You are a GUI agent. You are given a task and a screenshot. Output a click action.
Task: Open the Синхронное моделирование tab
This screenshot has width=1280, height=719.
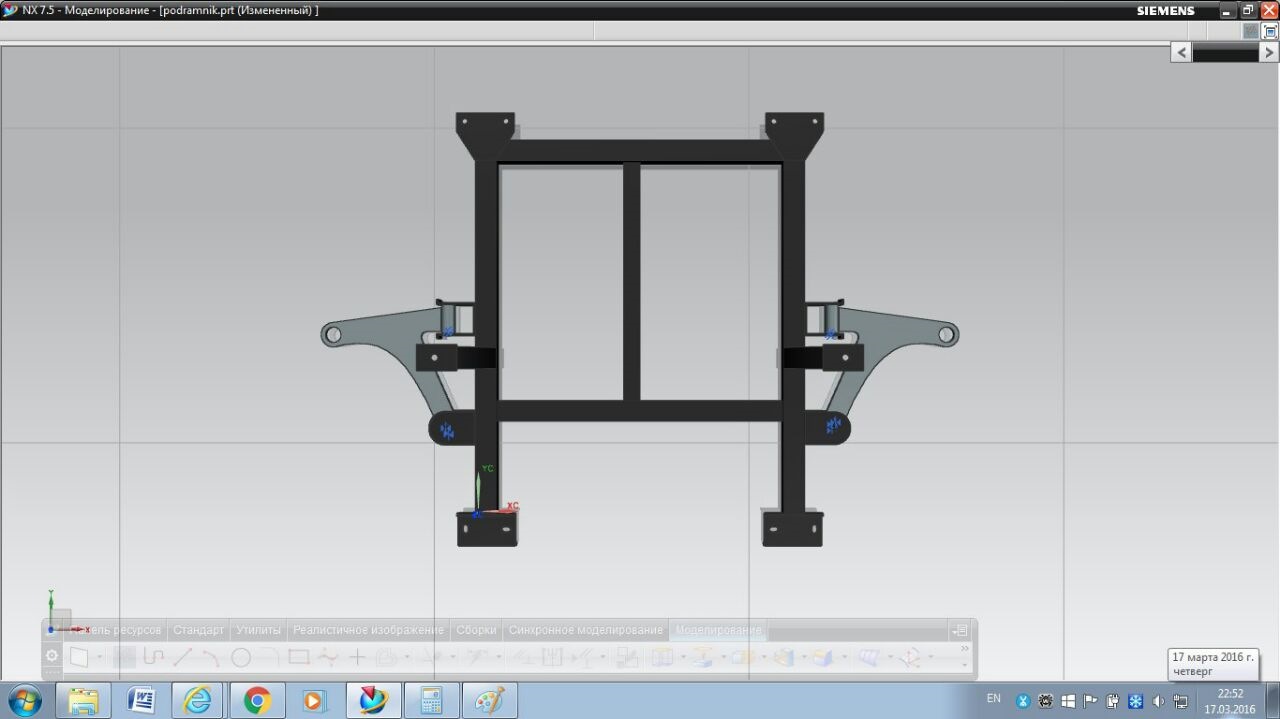click(586, 630)
